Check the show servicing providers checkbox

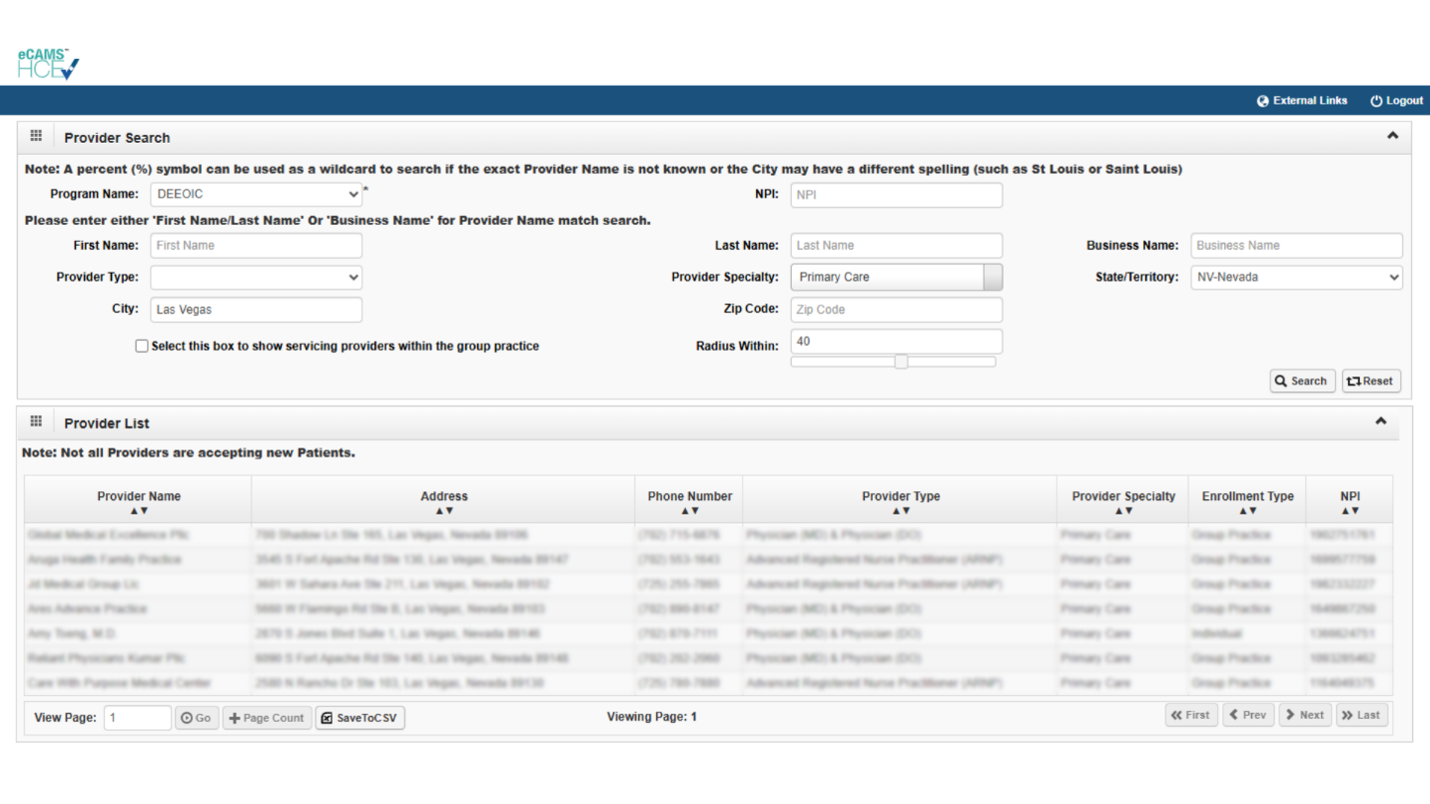pos(141,346)
